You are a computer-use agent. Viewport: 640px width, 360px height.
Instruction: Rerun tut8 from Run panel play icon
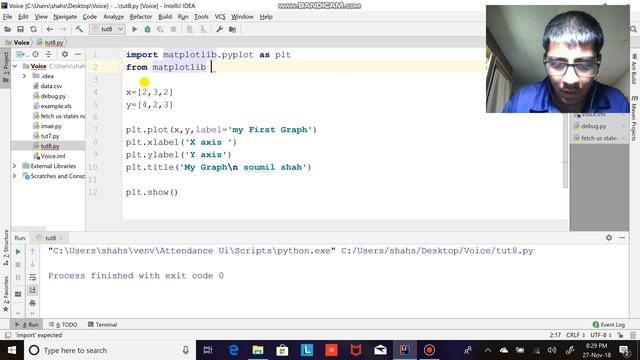(18, 252)
